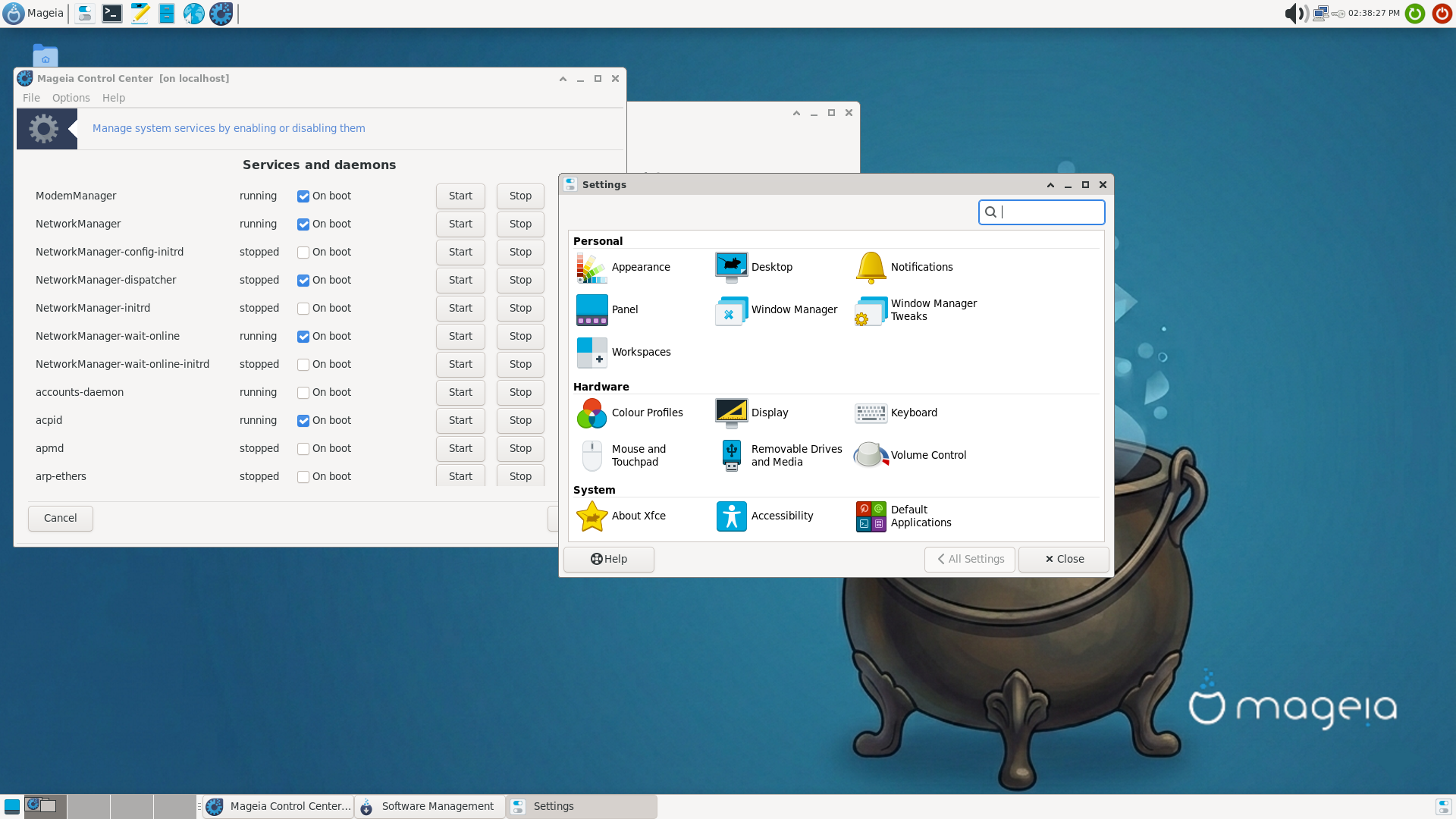
Task: Enable apmd on boot checkbox
Action: click(303, 449)
